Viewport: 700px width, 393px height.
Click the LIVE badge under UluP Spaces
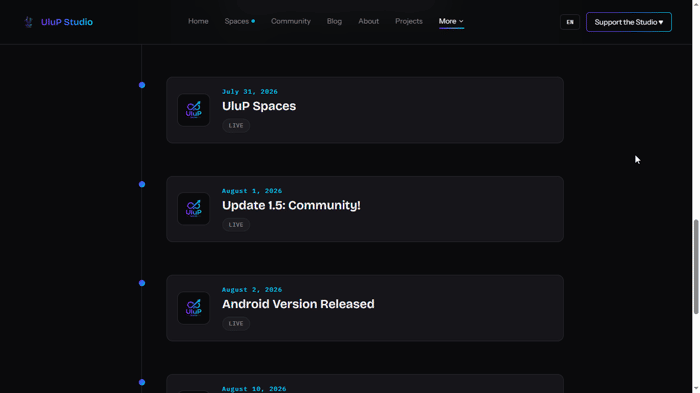coord(236,125)
